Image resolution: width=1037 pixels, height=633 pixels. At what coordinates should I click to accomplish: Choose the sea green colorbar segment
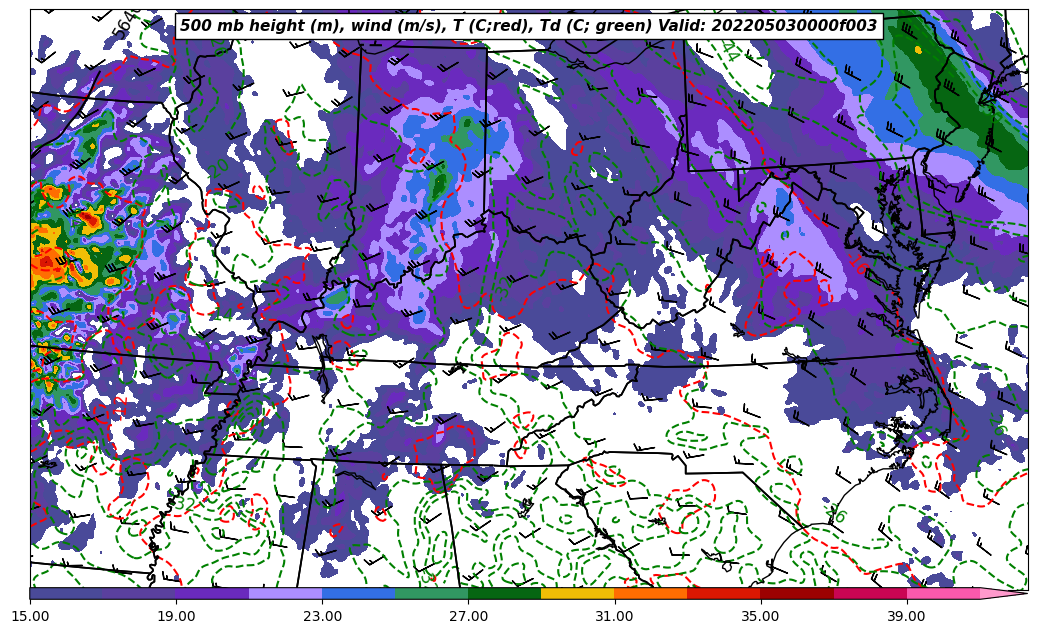(x=431, y=594)
